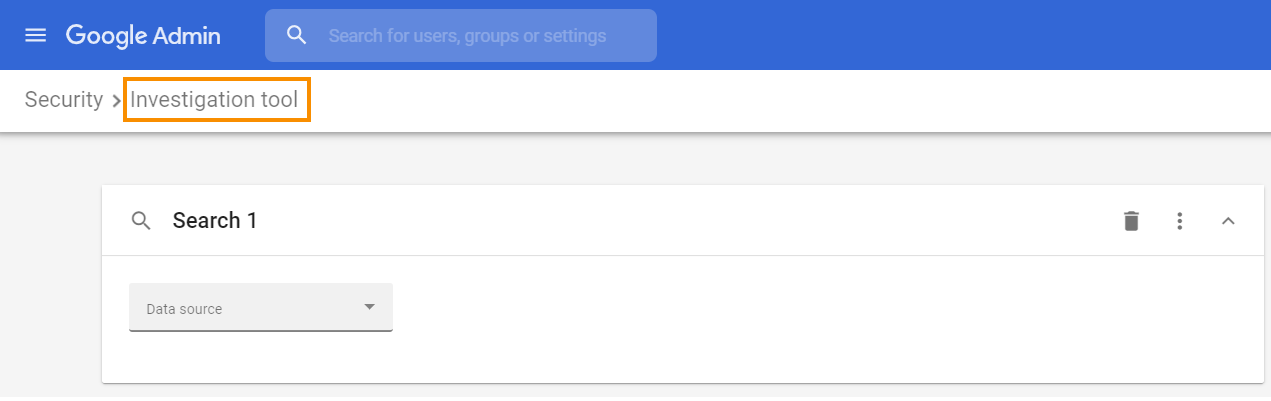Screen dimensions: 1271x401
Task: Click the Search 1 title text
Action: (x=215, y=221)
